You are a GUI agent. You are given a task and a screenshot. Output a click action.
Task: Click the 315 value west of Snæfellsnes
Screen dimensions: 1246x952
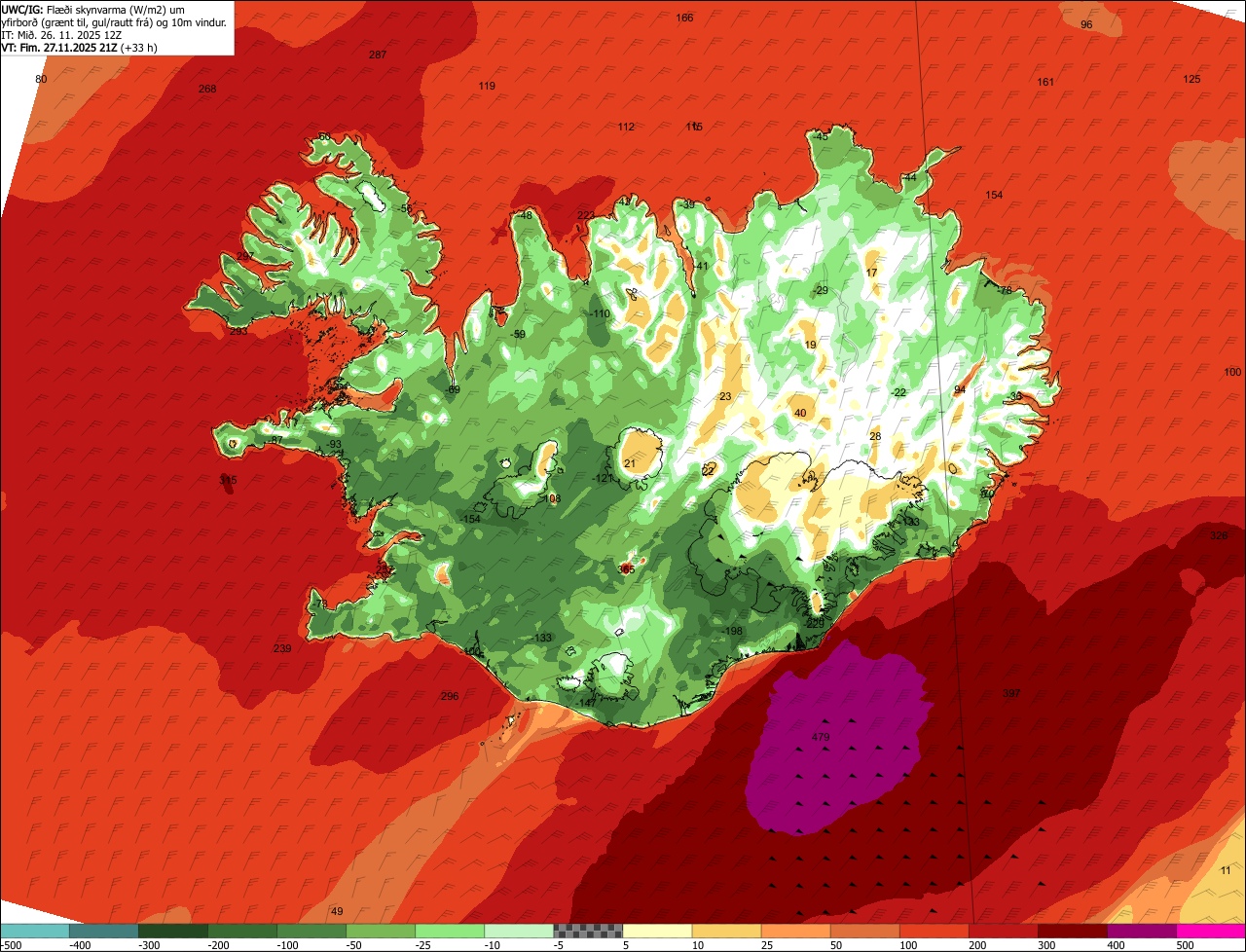tap(228, 480)
